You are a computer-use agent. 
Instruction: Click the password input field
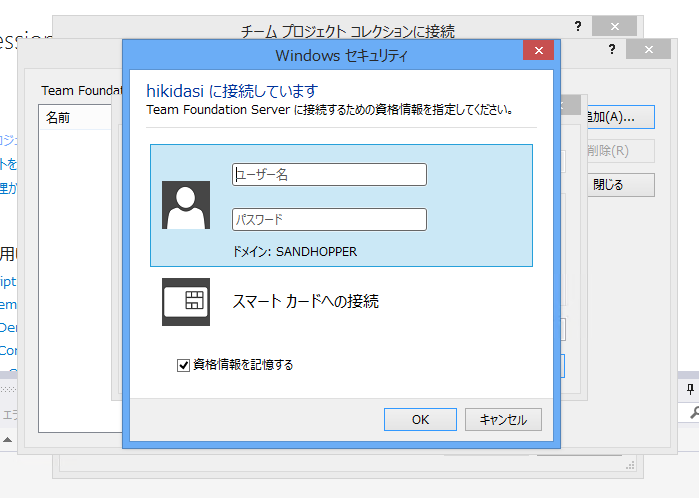(329, 219)
